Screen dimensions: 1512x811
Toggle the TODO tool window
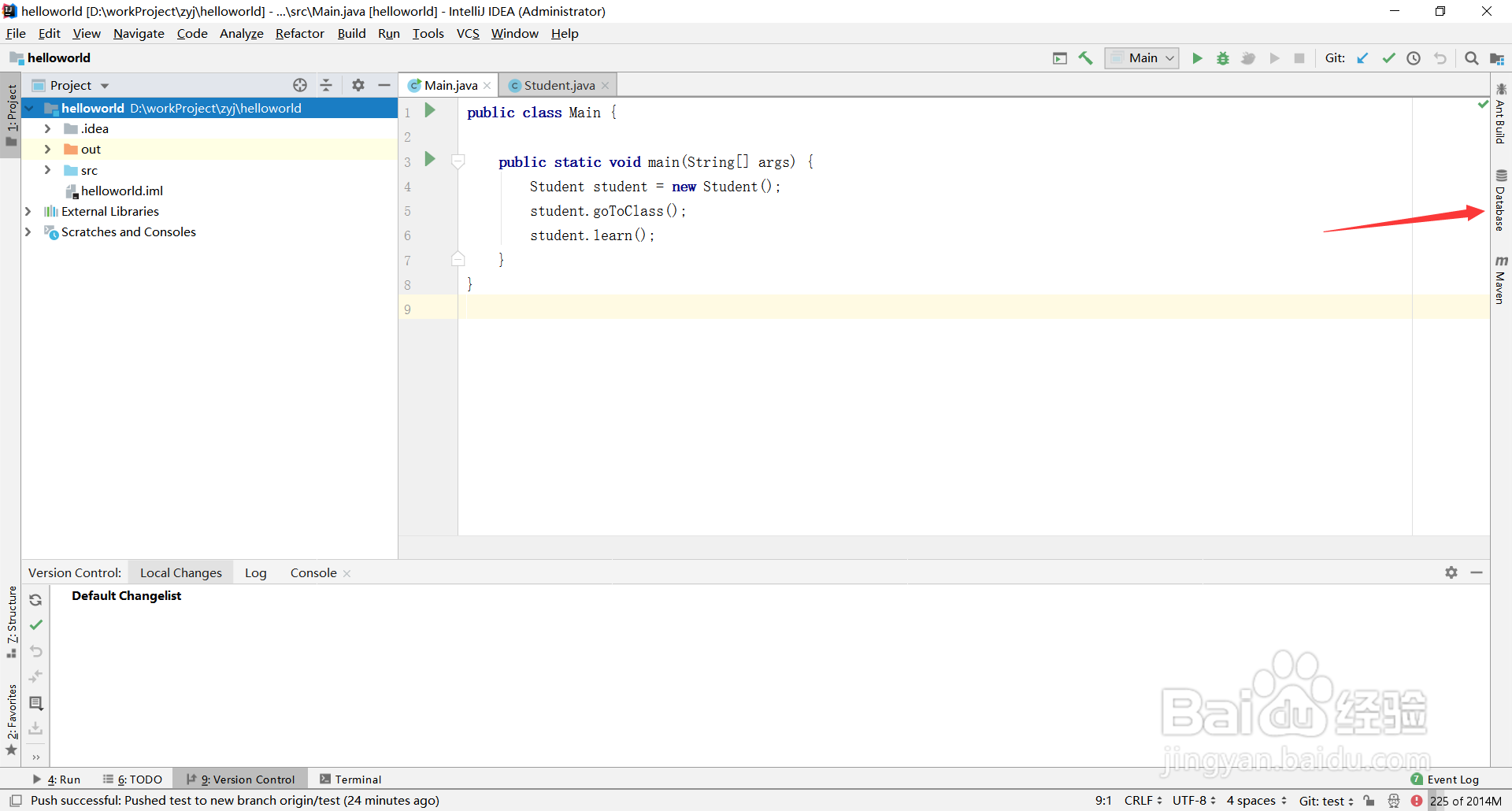point(132,780)
